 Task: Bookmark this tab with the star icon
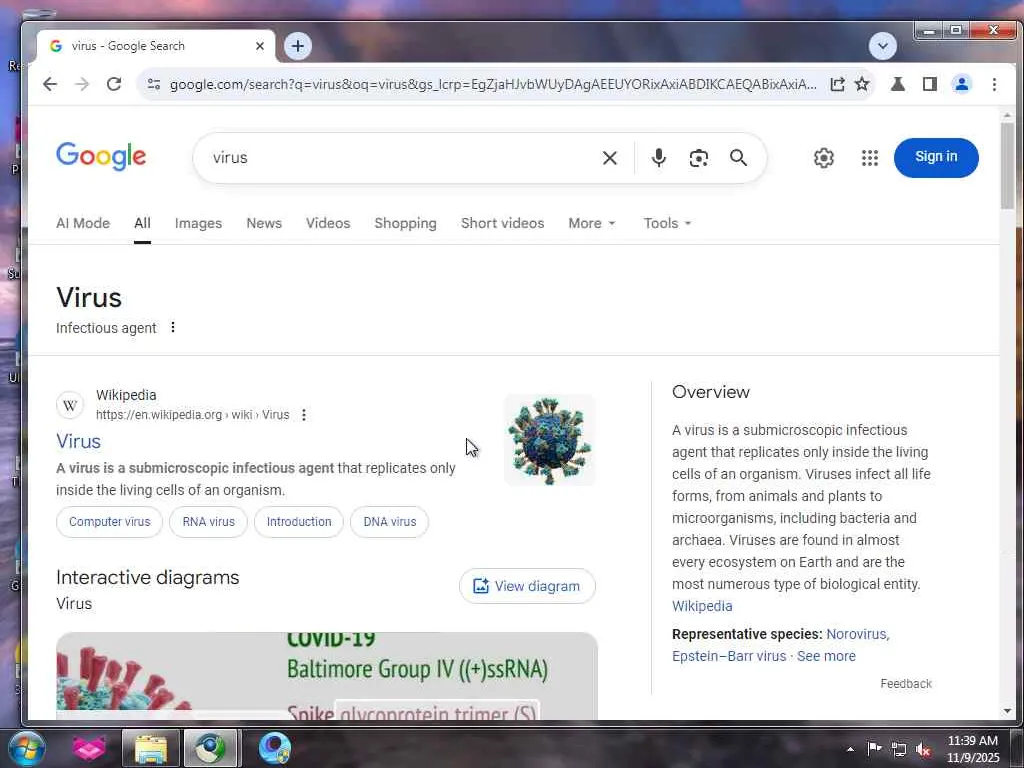tap(862, 84)
